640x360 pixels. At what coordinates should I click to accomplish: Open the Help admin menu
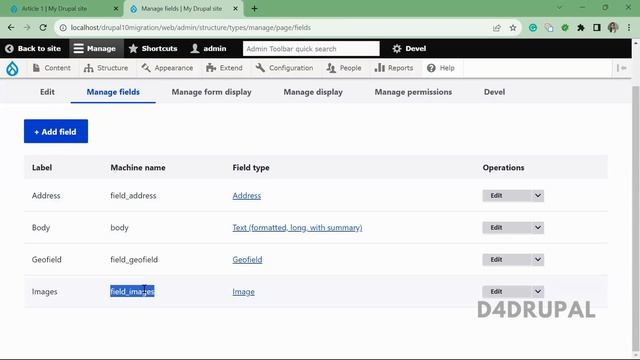tap(441, 68)
